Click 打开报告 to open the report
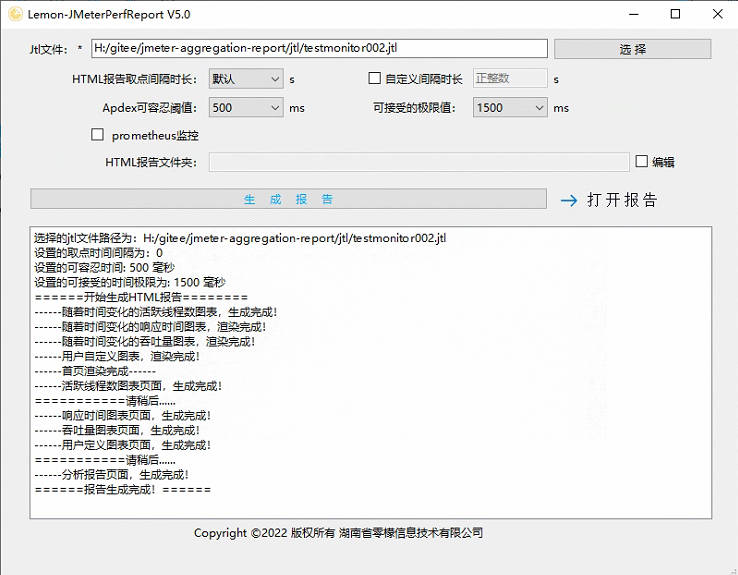 pos(622,200)
